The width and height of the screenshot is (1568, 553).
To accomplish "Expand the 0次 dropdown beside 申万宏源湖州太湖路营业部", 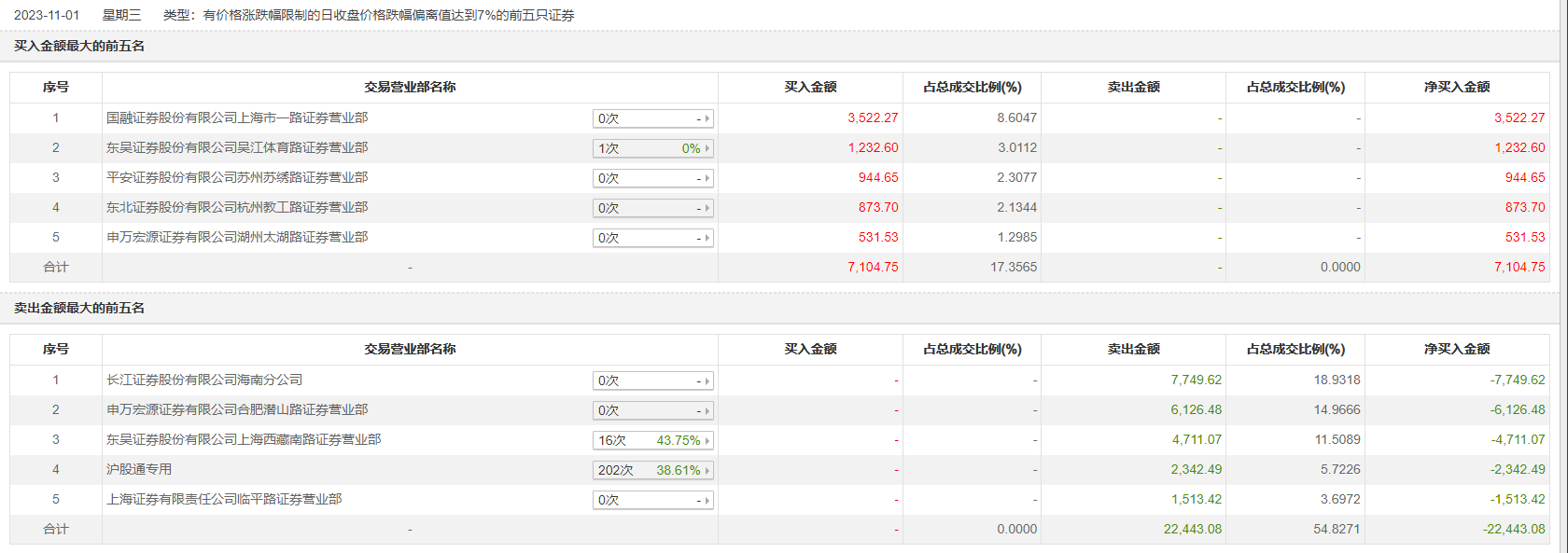I will [652, 238].
